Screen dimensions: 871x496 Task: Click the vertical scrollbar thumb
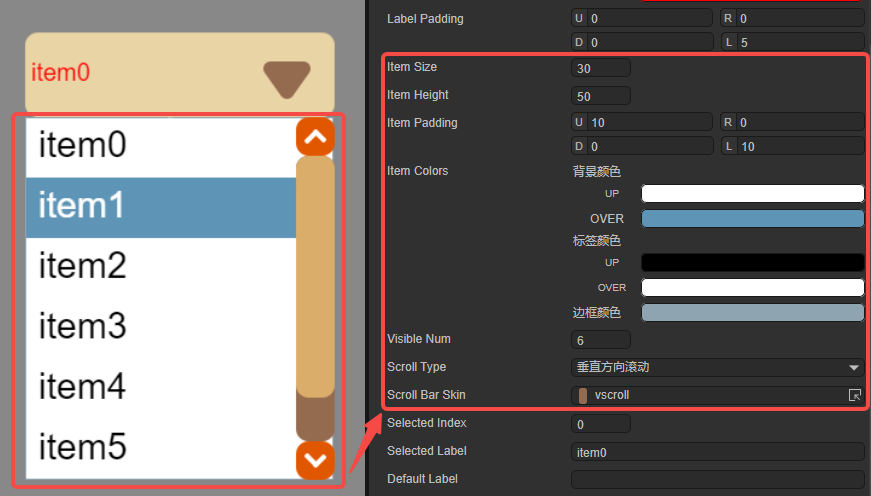tap(315, 277)
